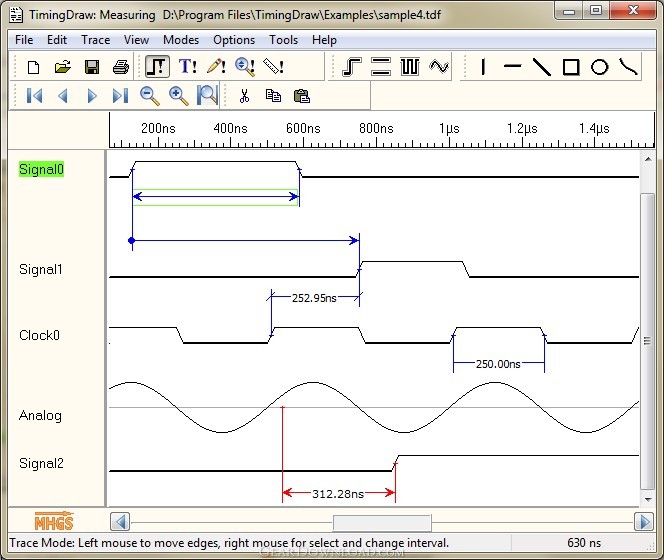Add an analog sine wave trace
664x560 pixels.
tap(439, 67)
